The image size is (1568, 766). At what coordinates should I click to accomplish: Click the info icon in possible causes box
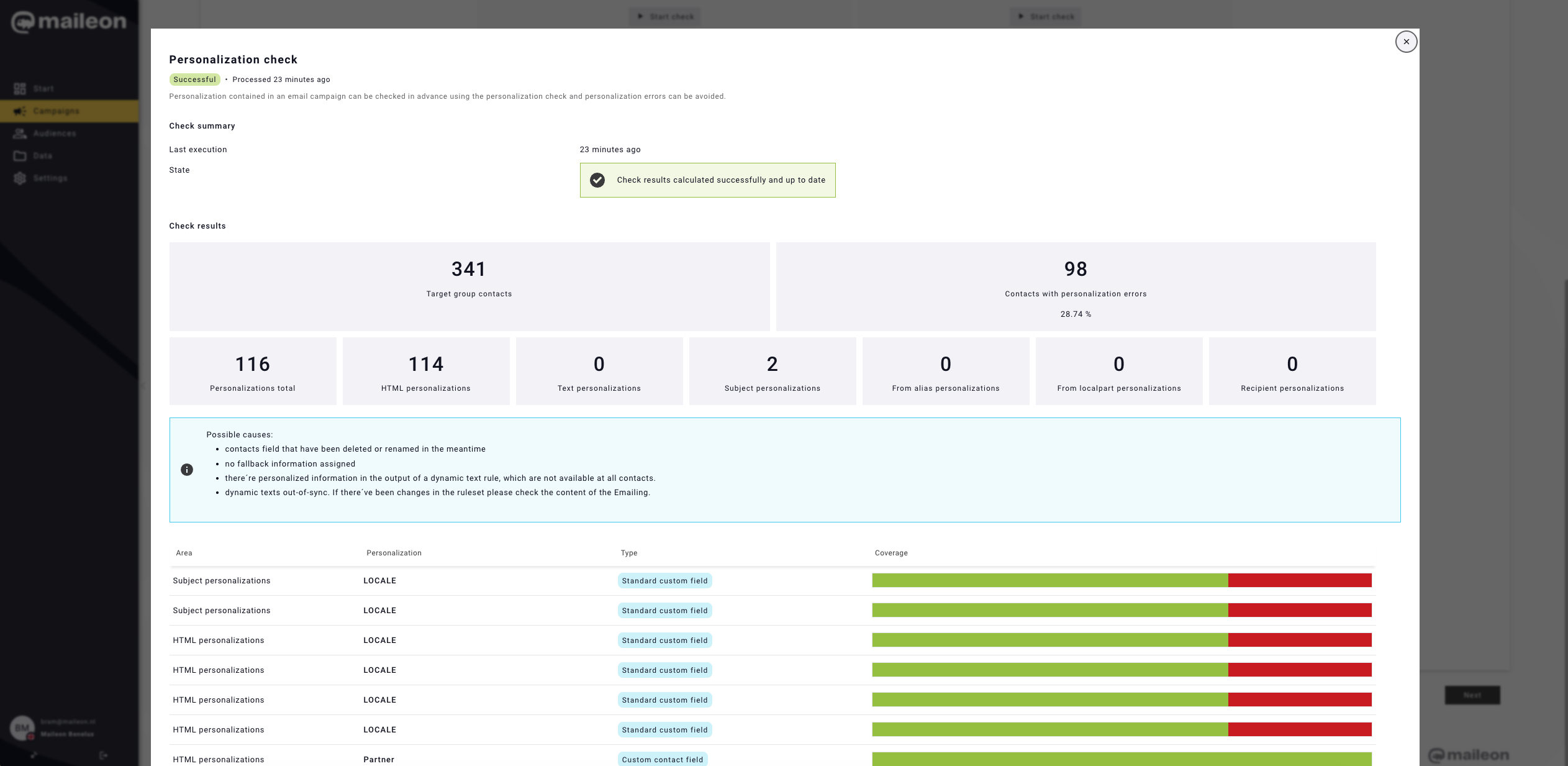(x=187, y=470)
